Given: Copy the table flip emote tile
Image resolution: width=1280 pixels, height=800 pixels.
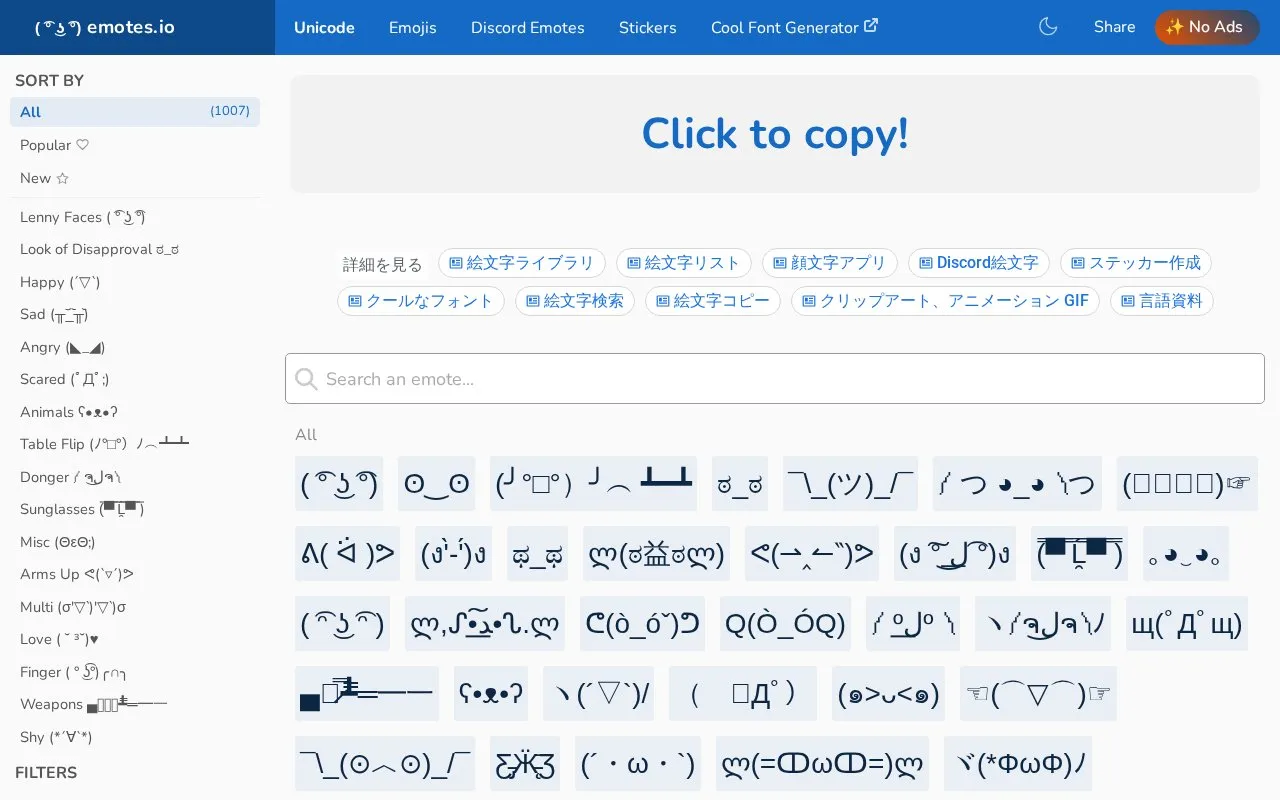Looking at the screenshot, I should (593, 484).
